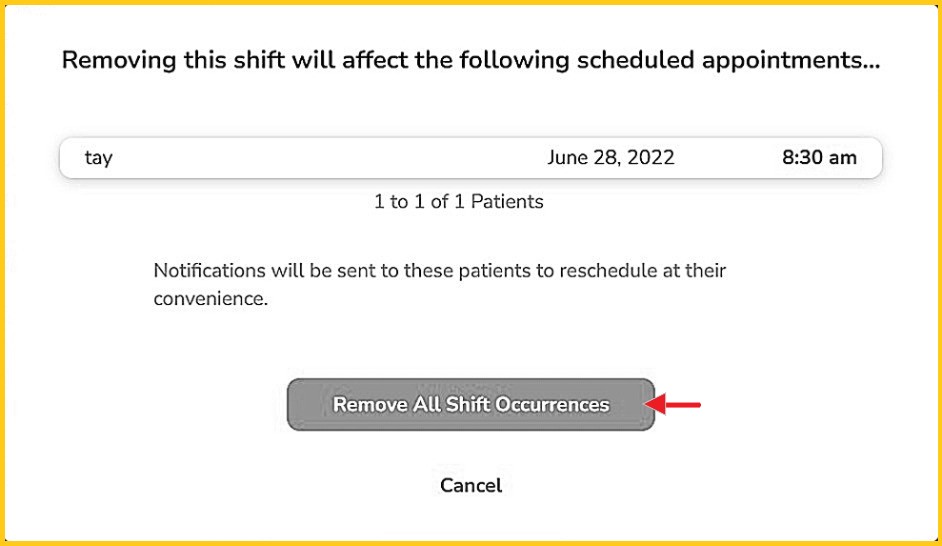Click the pagination text below appointment list
Viewport: 942px width, 546px height.
(x=458, y=202)
